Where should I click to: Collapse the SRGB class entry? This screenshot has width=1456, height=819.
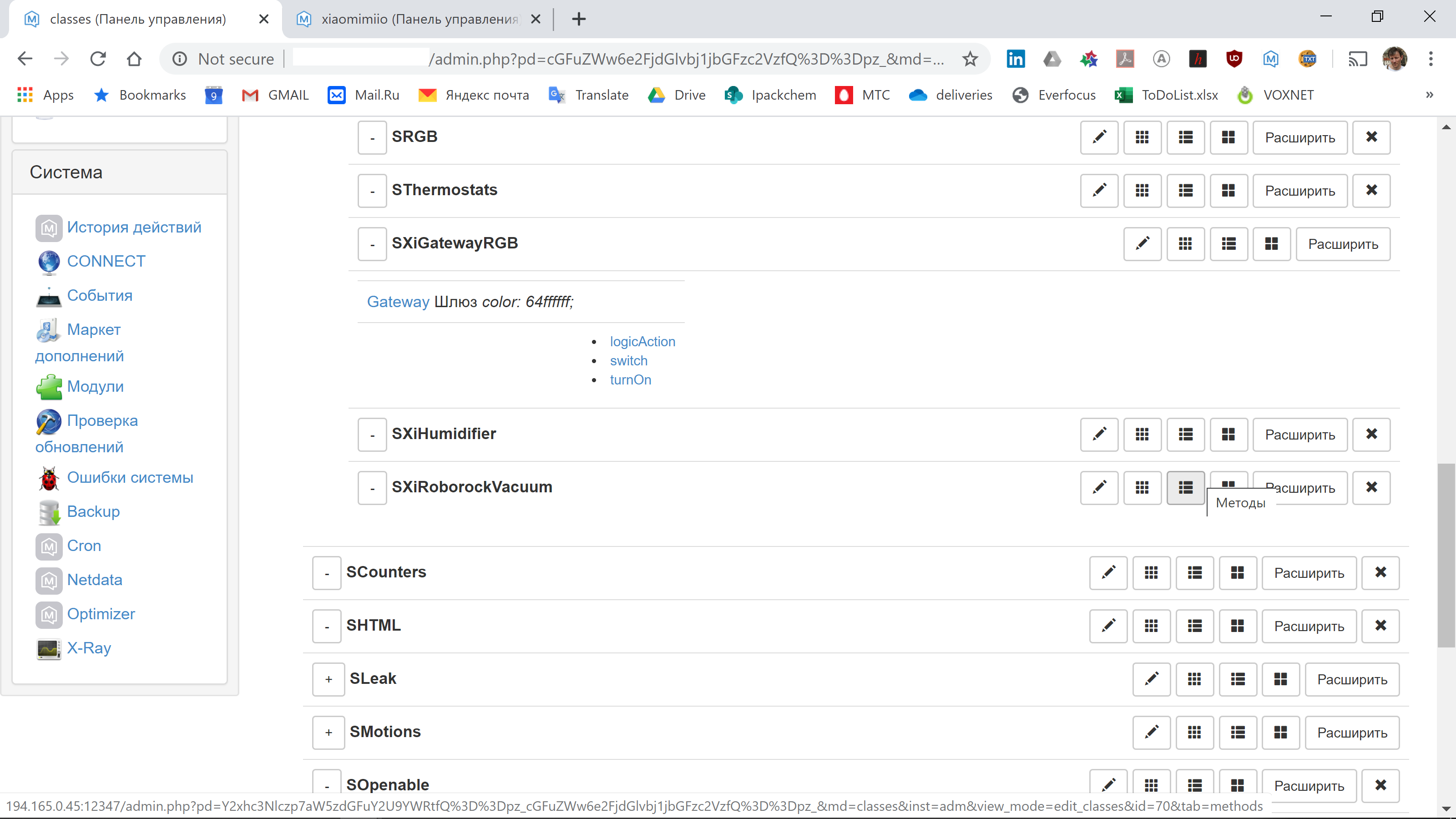tap(372, 137)
